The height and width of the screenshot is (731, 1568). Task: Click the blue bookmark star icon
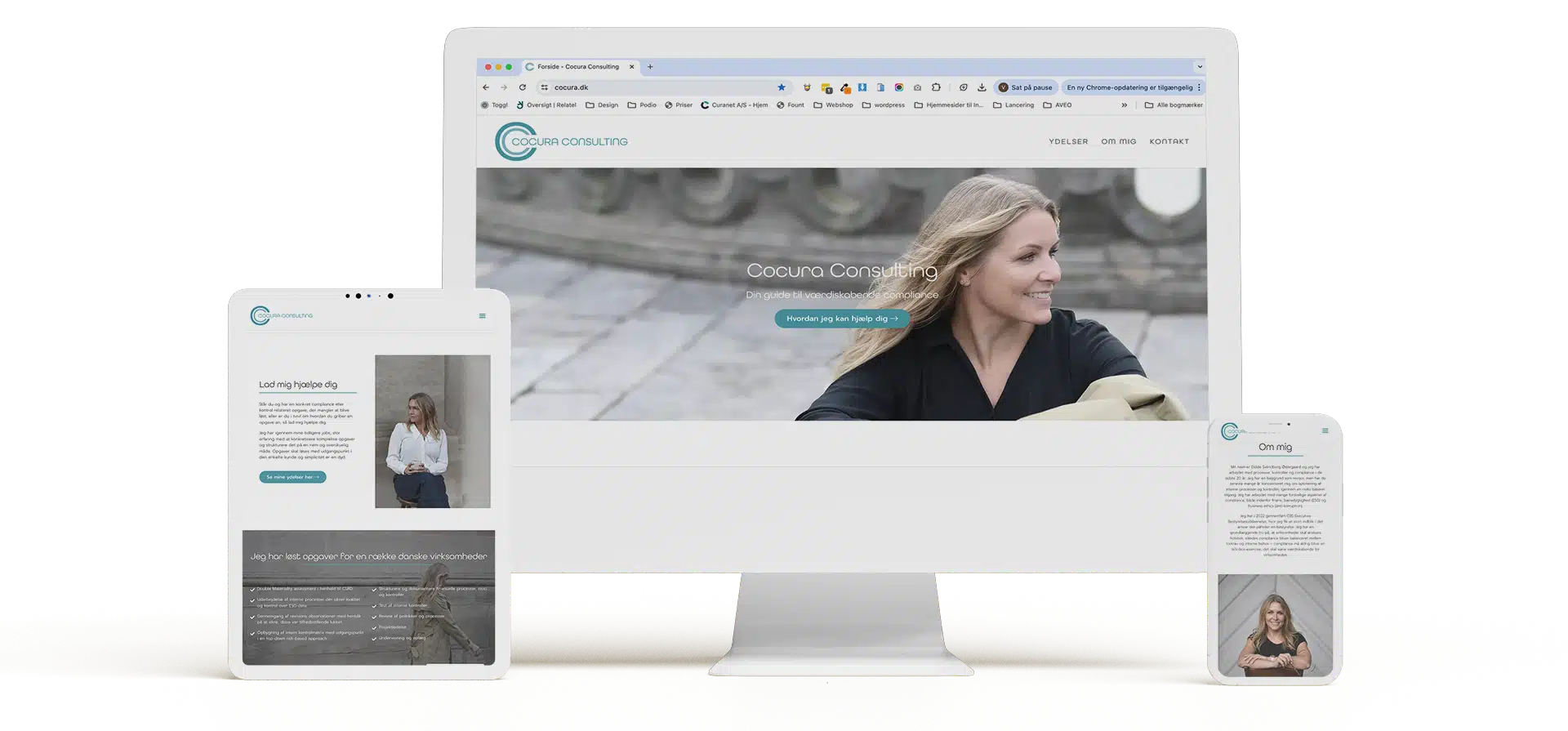tap(782, 87)
